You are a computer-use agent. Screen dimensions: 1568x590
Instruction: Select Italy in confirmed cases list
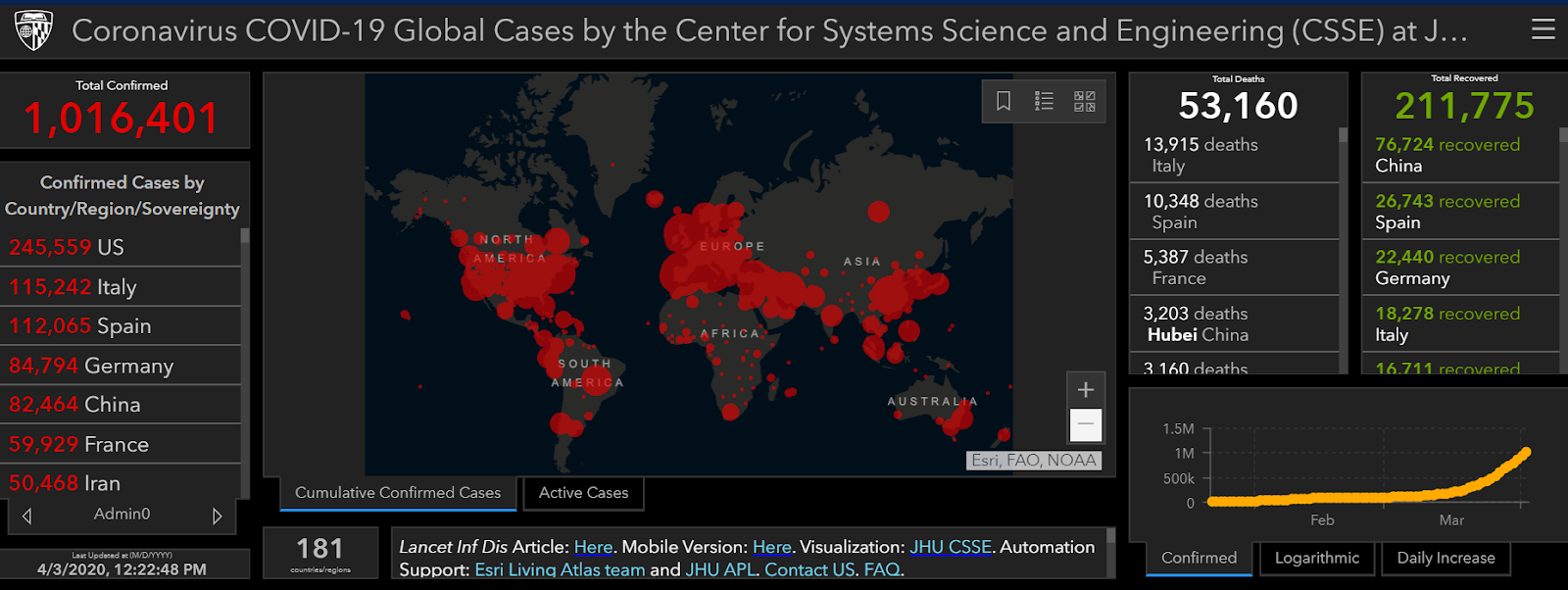click(118, 287)
